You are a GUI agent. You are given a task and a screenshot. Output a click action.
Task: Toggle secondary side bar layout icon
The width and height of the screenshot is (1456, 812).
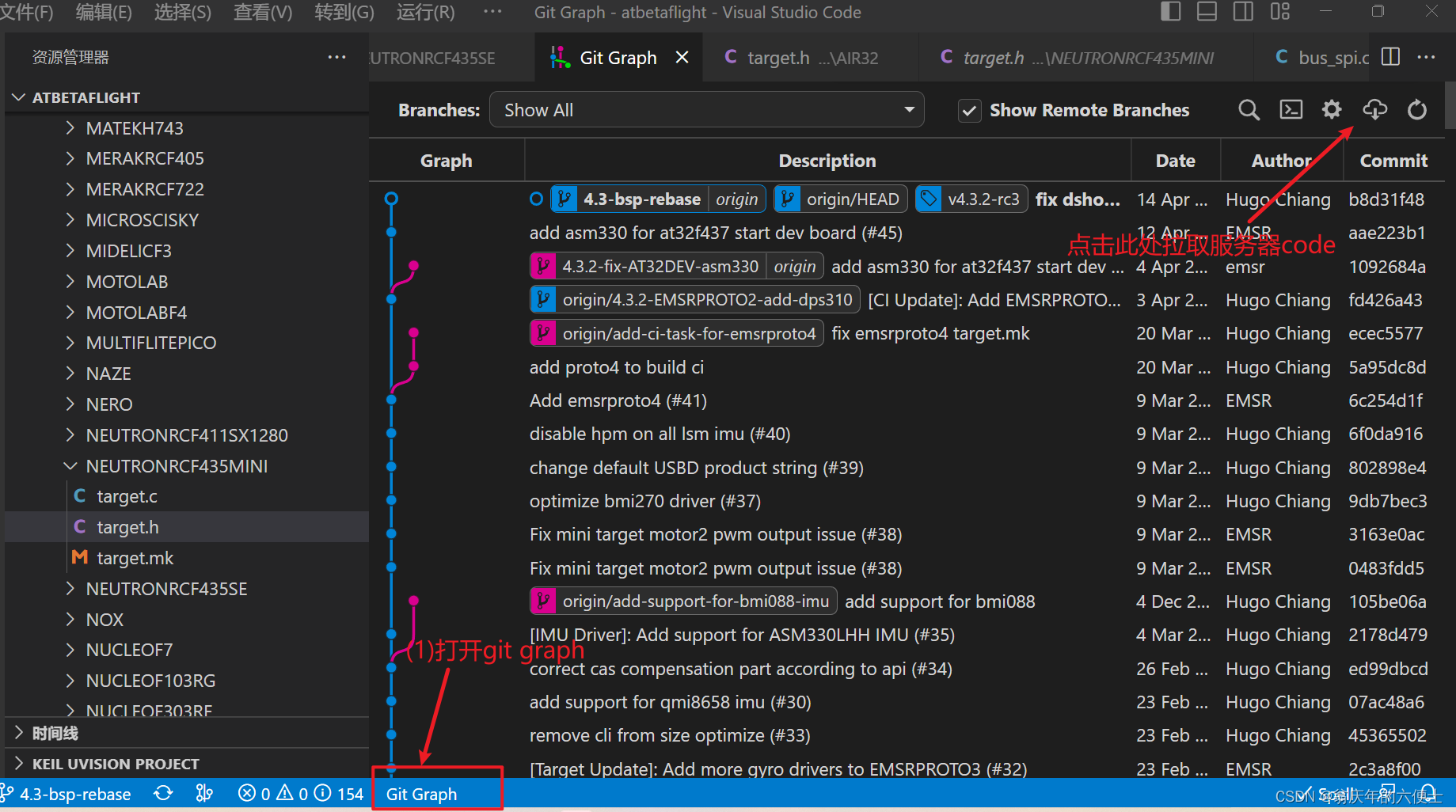point(1243,12)
